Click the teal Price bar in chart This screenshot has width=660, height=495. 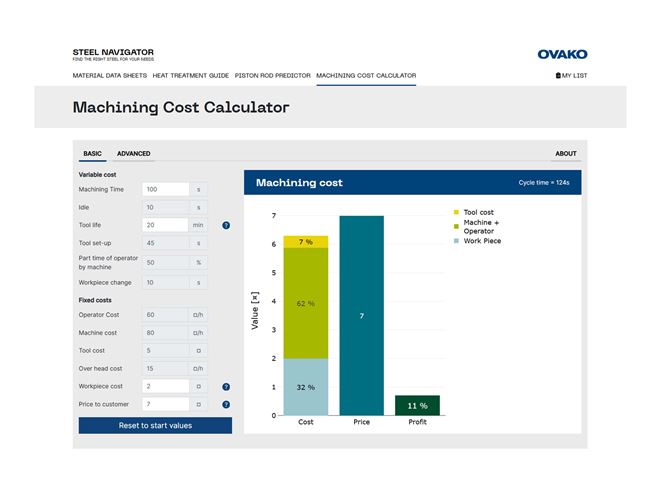[361, 315]
